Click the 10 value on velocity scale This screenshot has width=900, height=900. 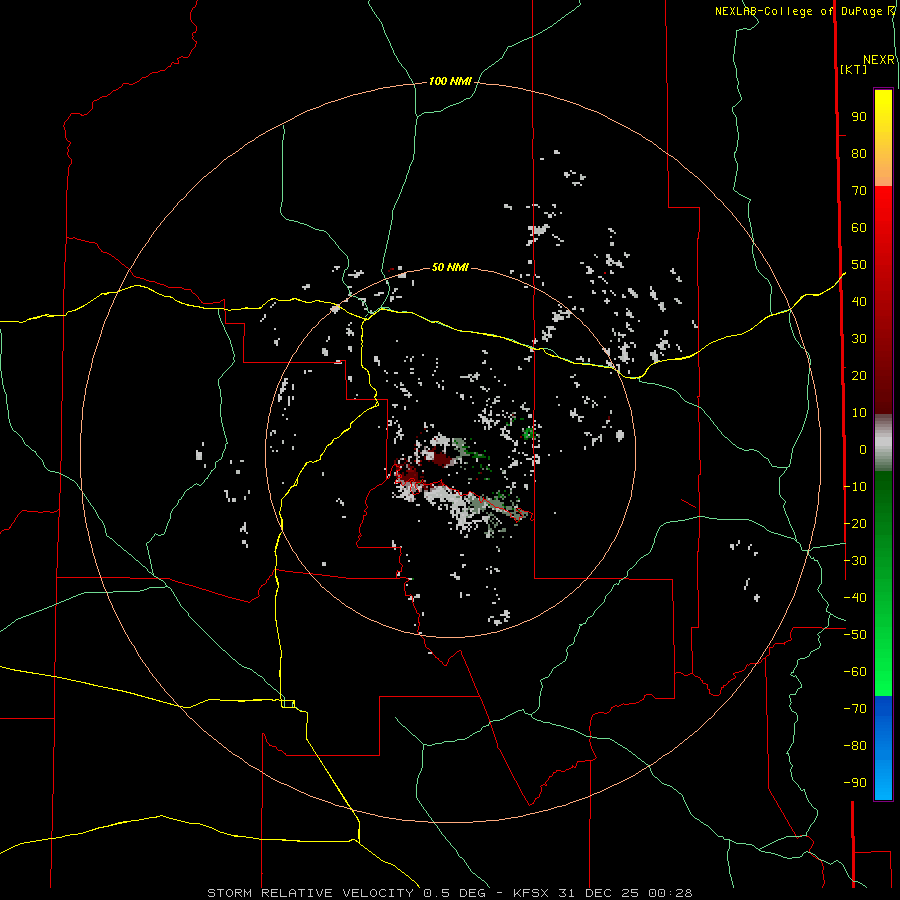coord(859,413)
